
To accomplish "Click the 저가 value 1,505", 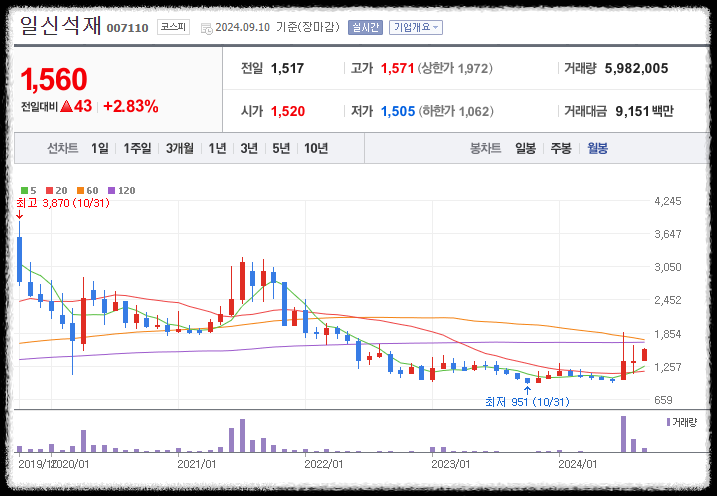I will point(398,111).
